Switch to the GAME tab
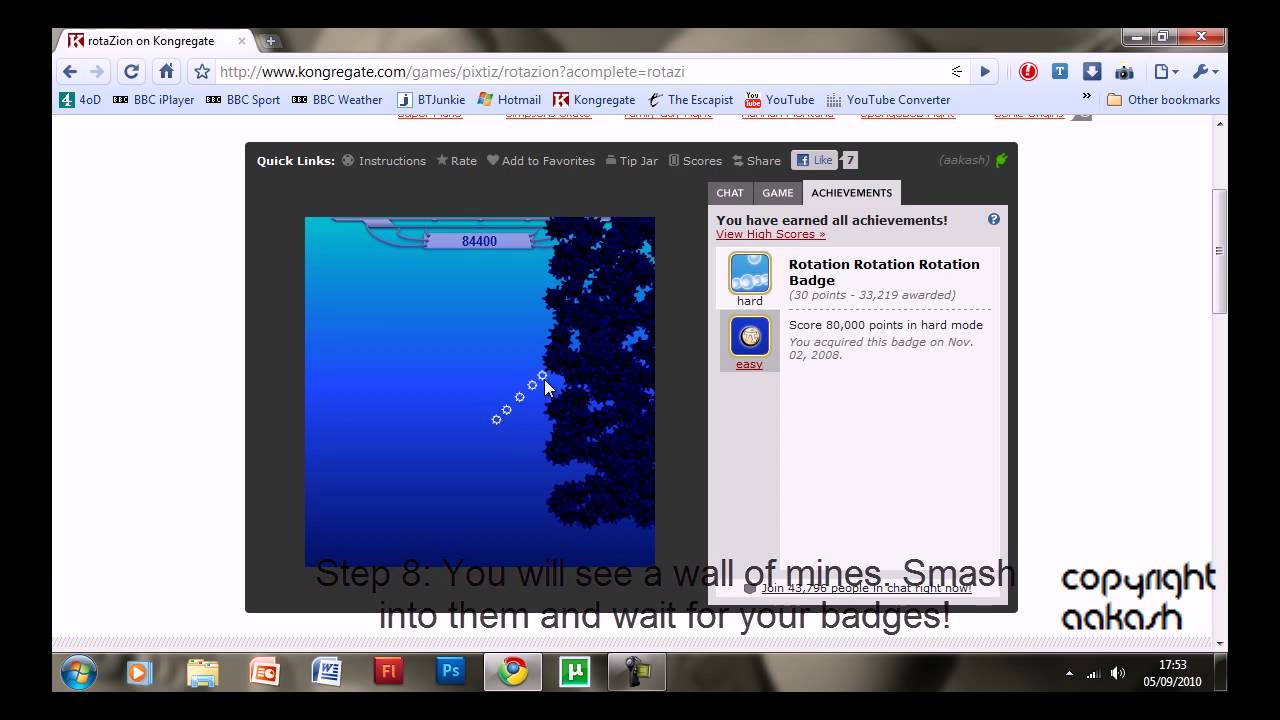The image size is (1280, 720). coord(777,193)
